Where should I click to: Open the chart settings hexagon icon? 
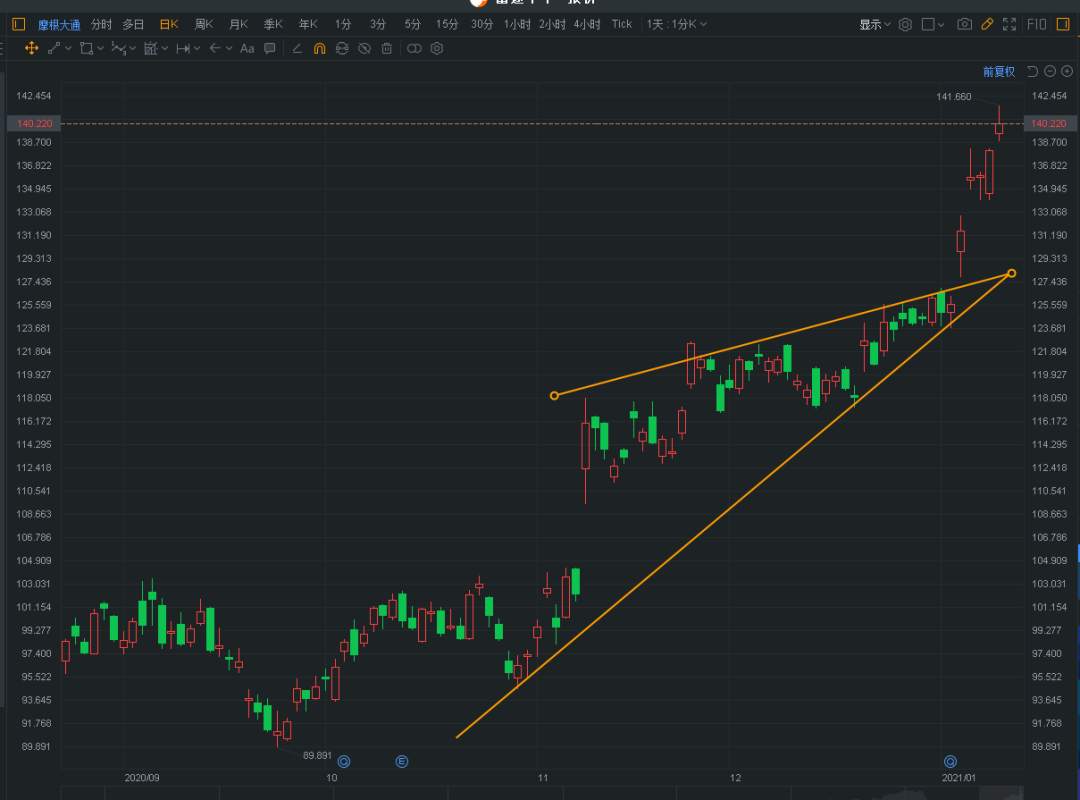tap(905, 25)
